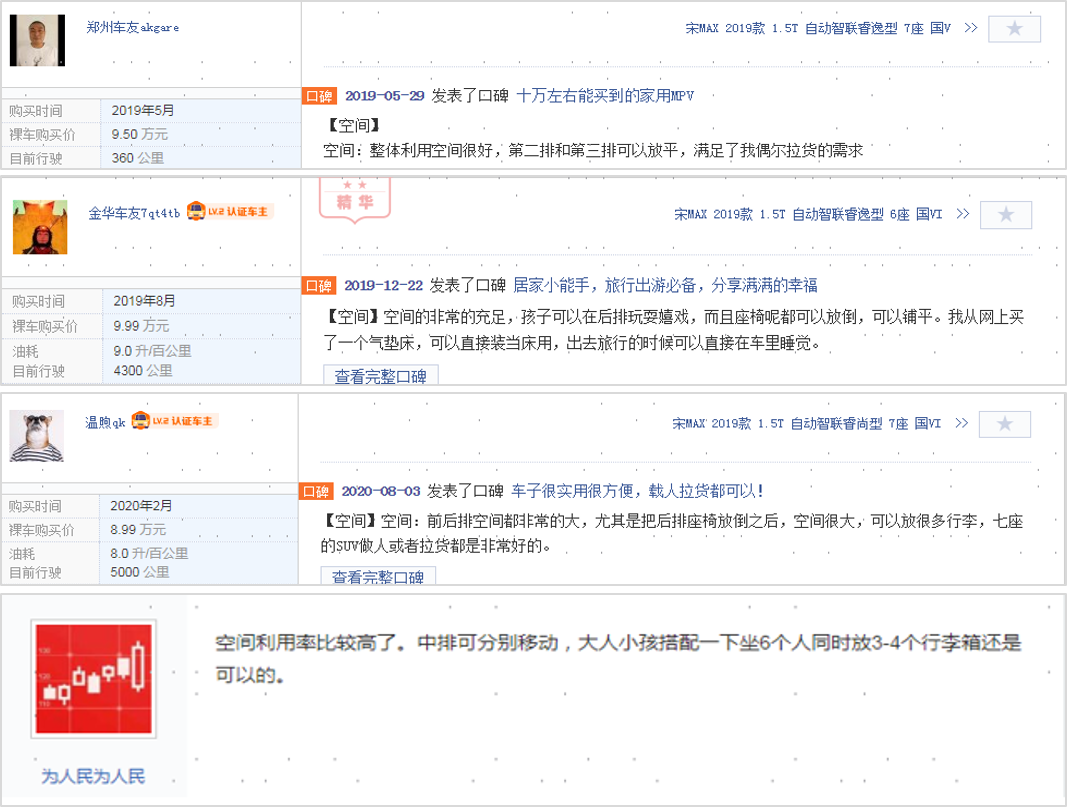
Task: Click the star favorite icon in 郑州车友 review
Action: (1014, 29)
